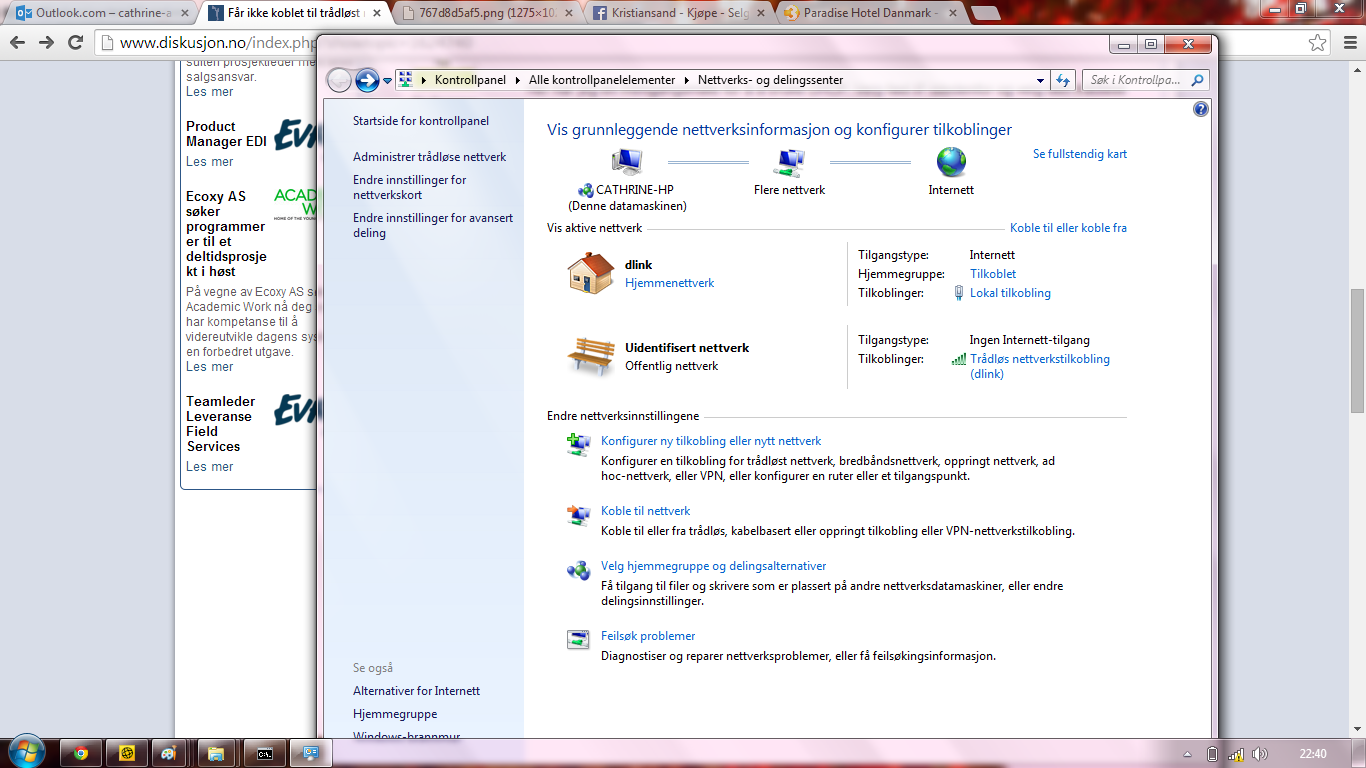The width and height of the screenshot is (1366, 768).
Task: Switch to the Paradise Hotel Danmark tab
Action: pos(870,13)
